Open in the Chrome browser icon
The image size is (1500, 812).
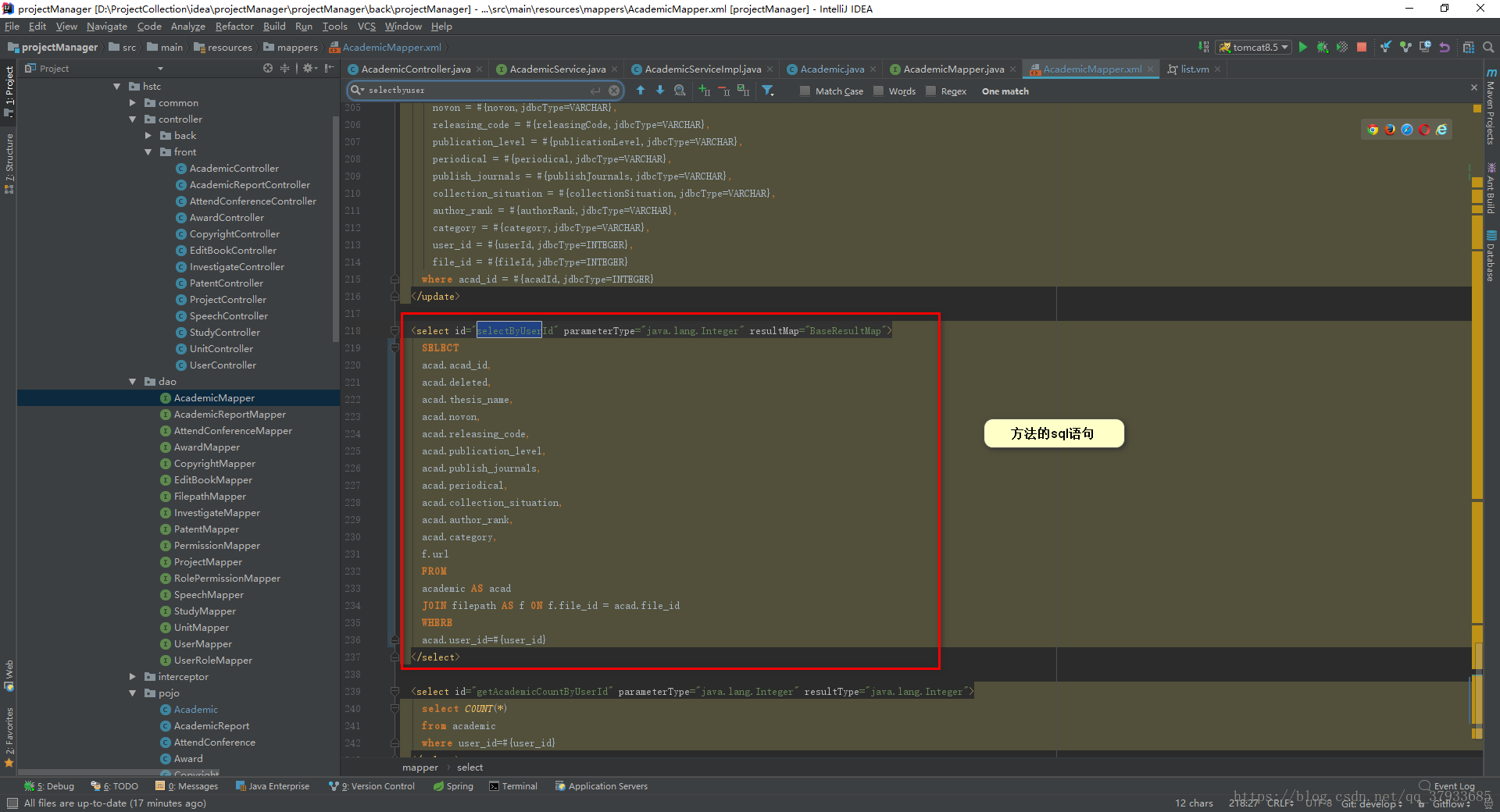[x=1373, y=130]
